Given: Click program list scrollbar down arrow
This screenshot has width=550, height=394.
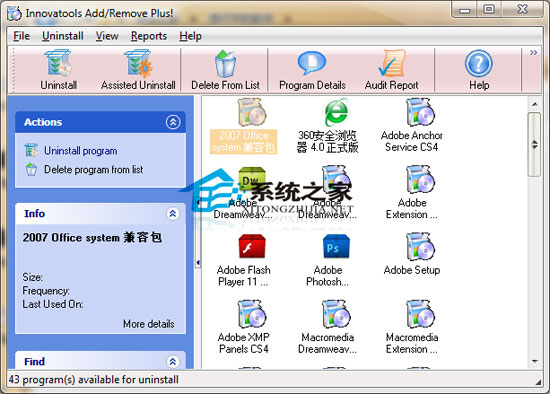Looking at the screenshot, I should pyautogui.click(x=535, y=361).
